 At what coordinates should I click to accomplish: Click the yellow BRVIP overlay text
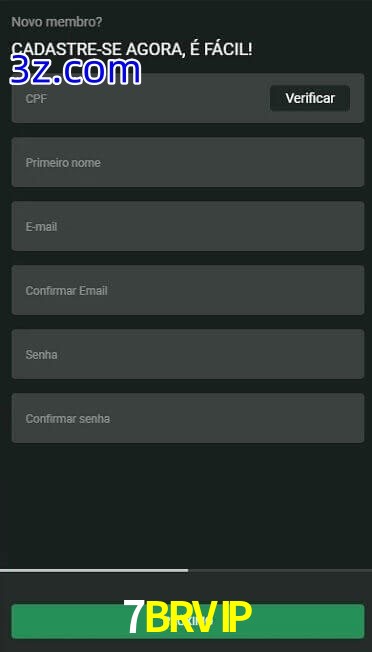pos(199,617)
